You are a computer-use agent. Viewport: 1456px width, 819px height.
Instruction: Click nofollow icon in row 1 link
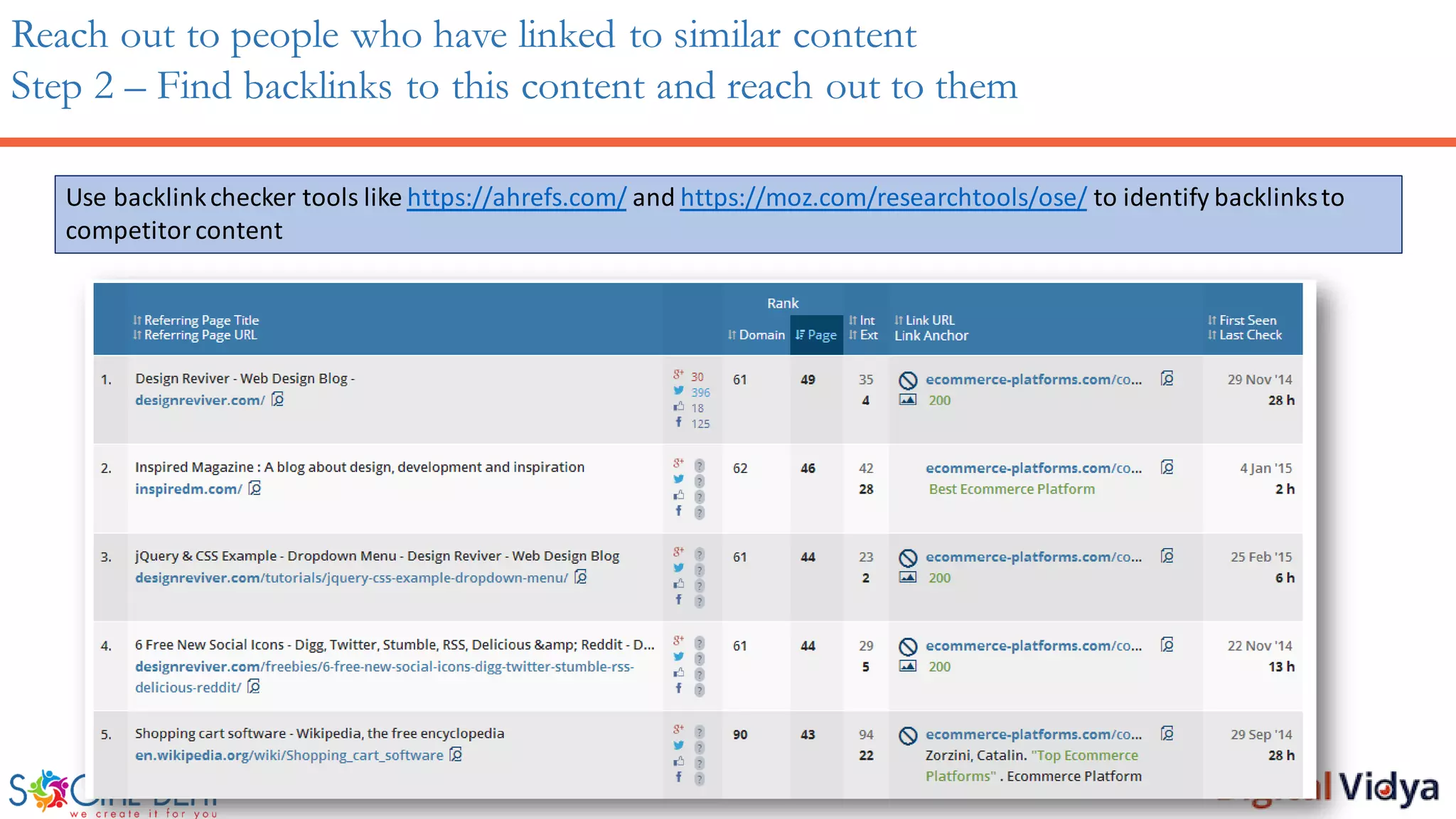coord(908,380)
